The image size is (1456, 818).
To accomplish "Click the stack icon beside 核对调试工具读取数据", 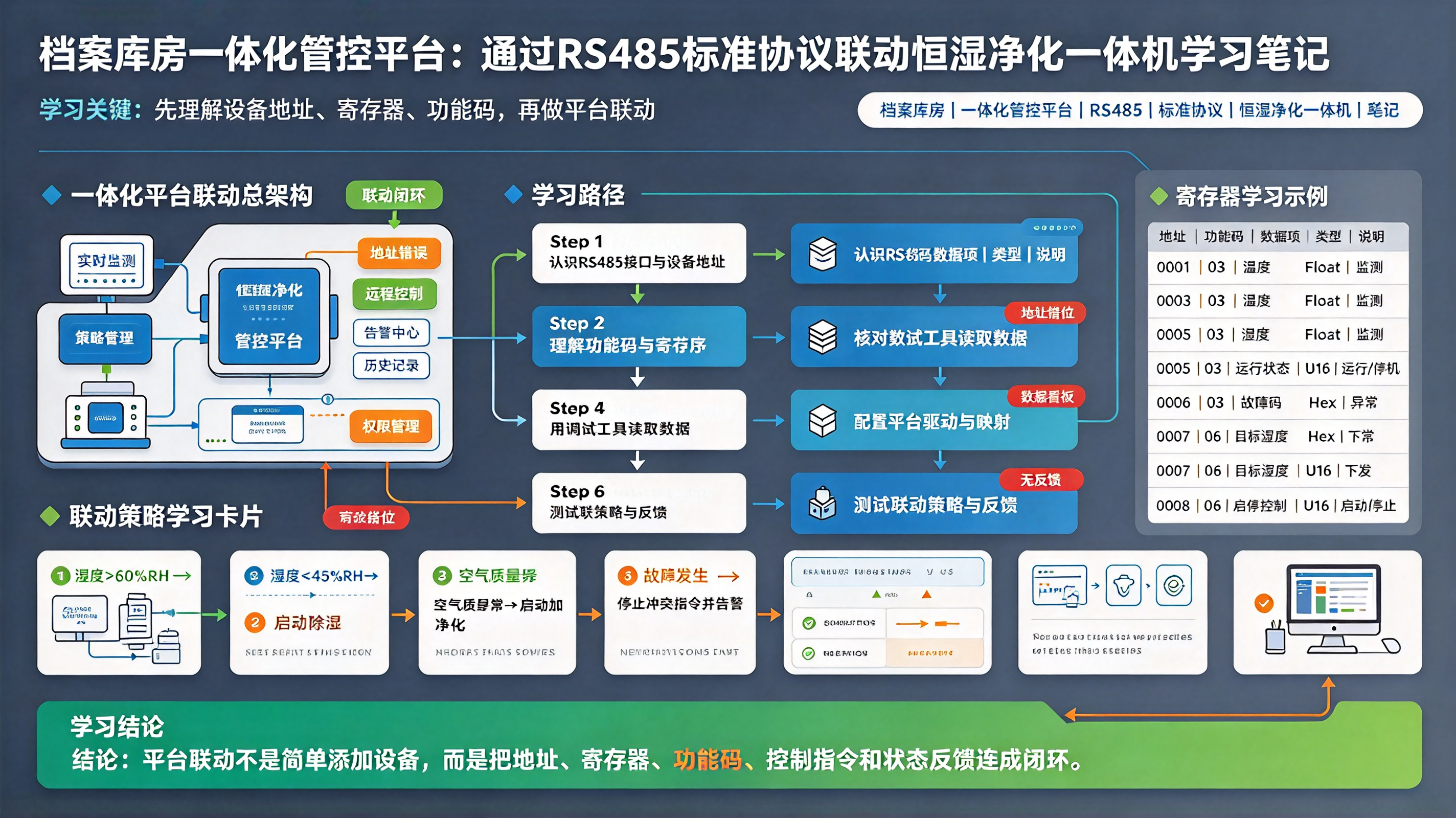I will [823, 337].
